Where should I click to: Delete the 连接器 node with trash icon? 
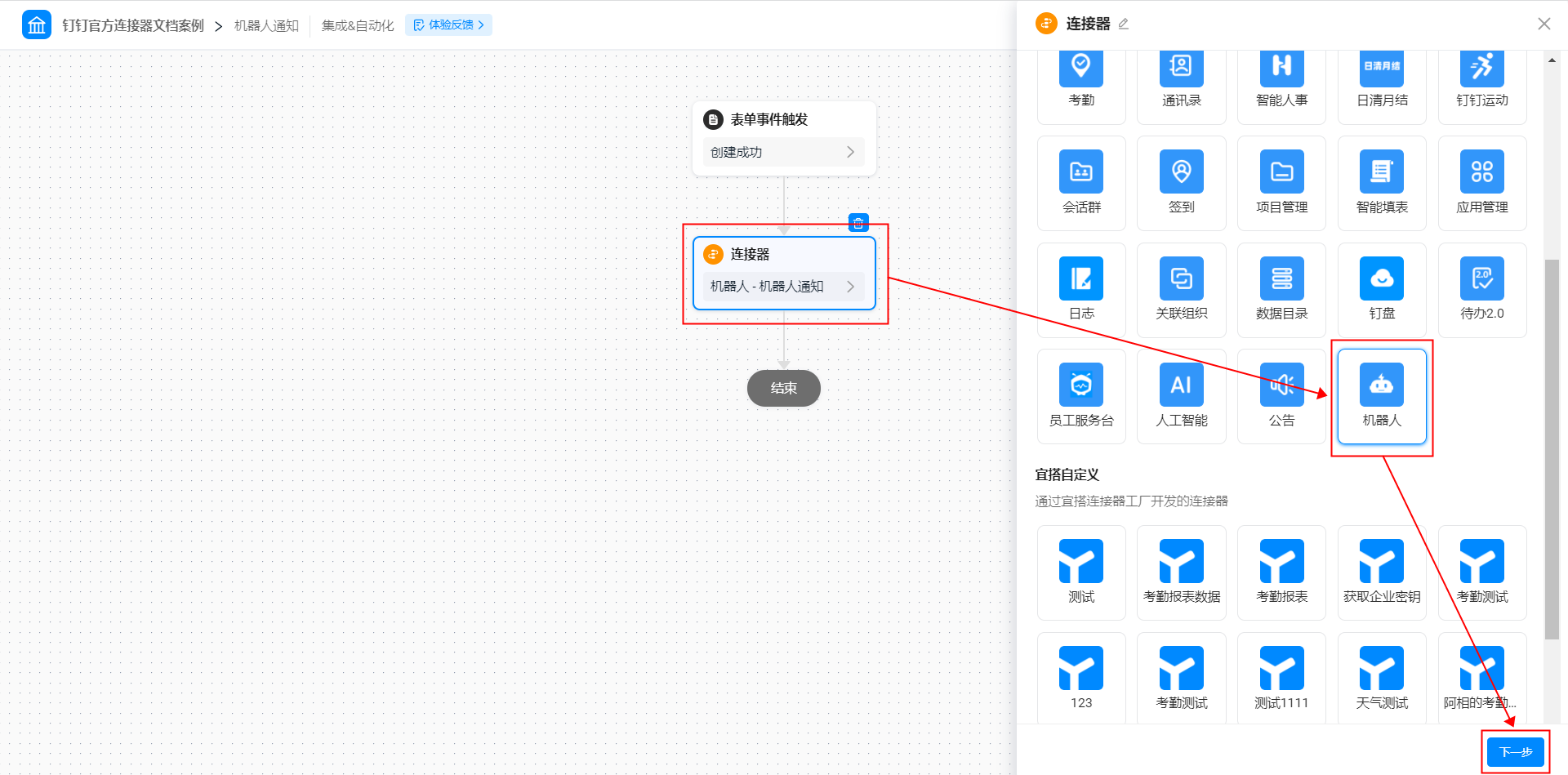[x=858, y=222]
